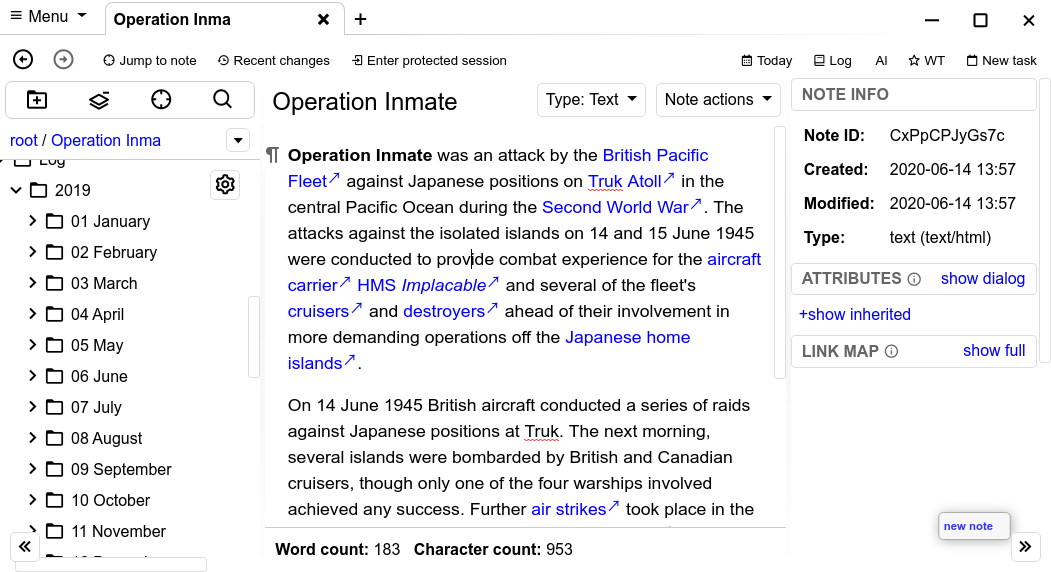Viewport: 1051px width, 572px height.
Task: Expand the 10 October folder
Action: click(x=32, y=499)
